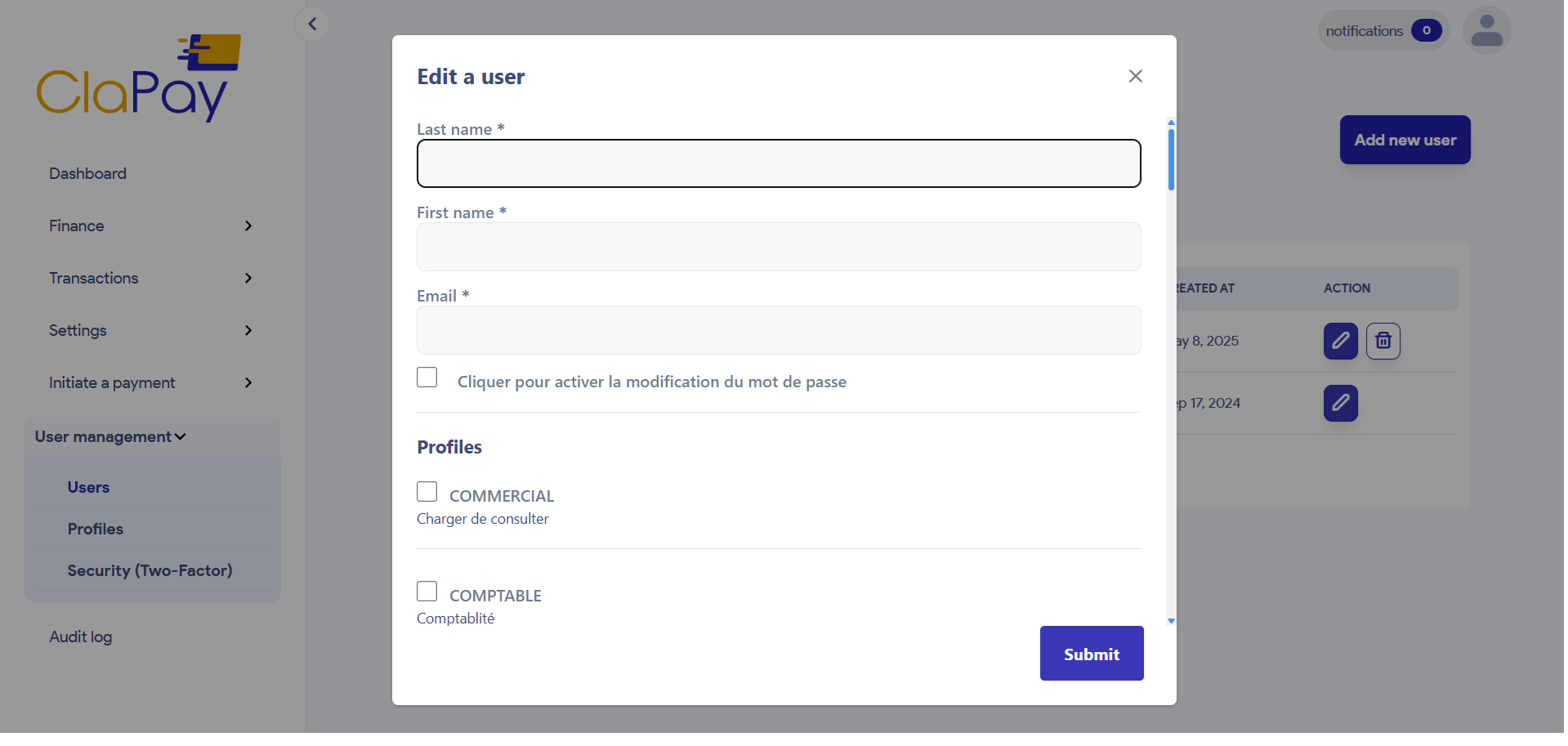Submit the user edit form
This screenshot has height=746, width=1568.
point(1091,653)
